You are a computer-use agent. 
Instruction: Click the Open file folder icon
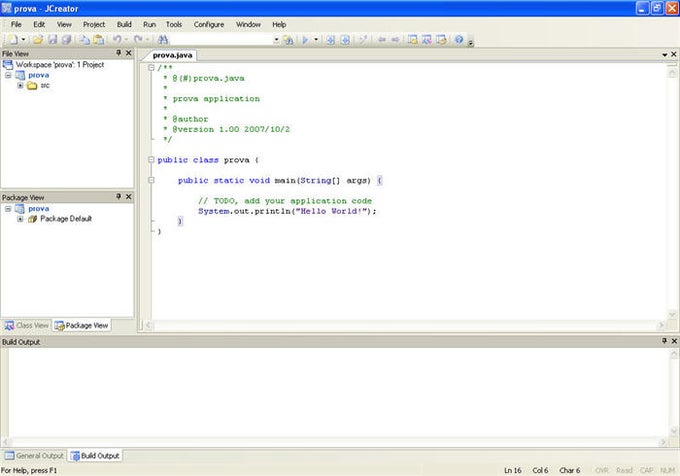[38, 40]
